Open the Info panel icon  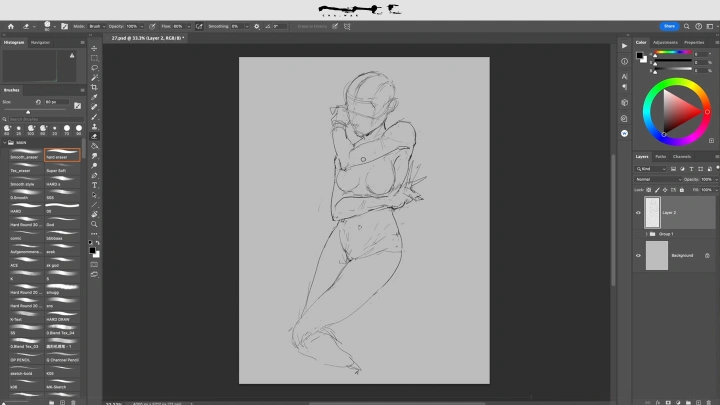coord(624,62)
